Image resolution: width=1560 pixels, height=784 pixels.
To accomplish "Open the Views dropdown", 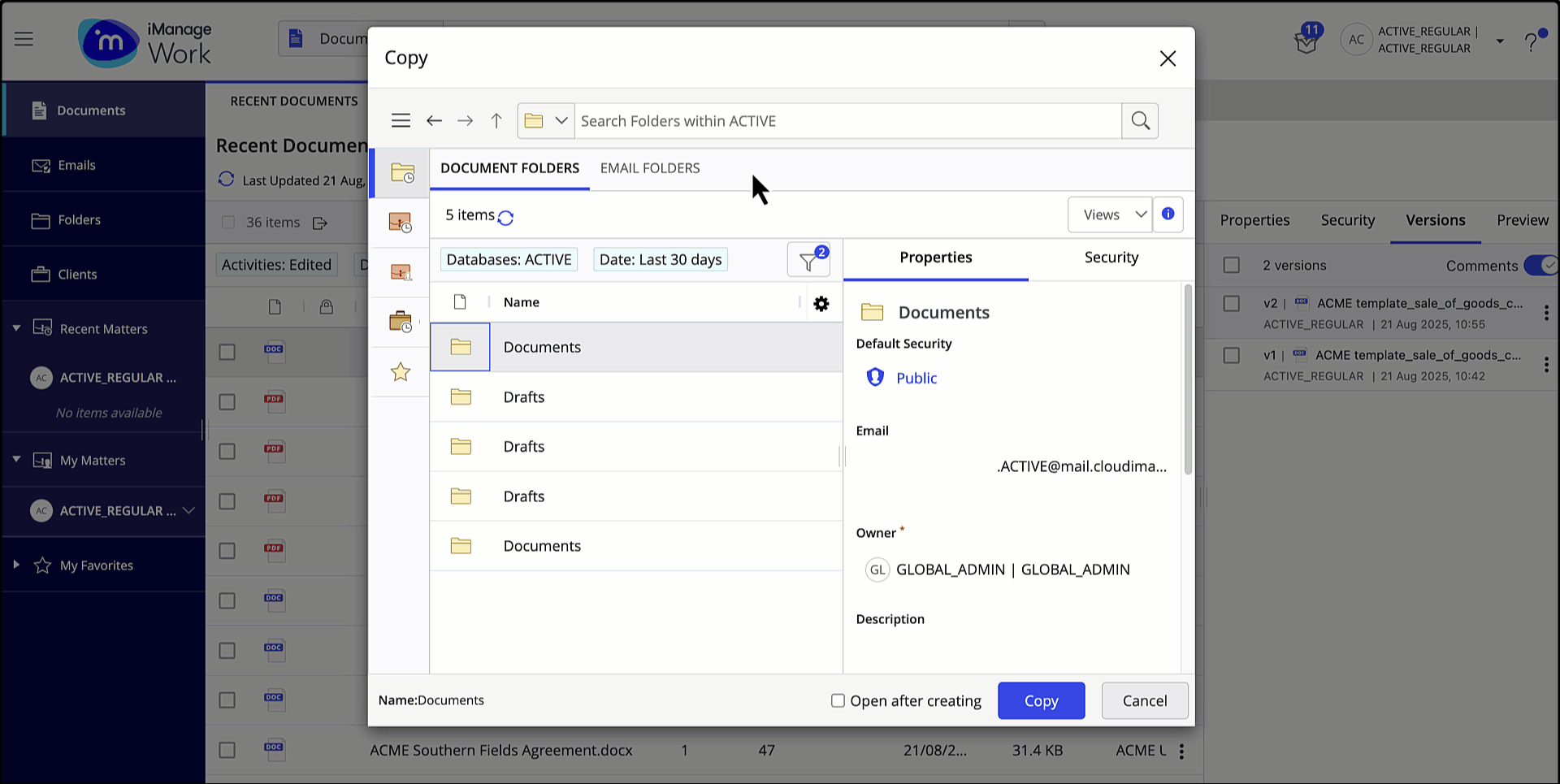I will [1110, 214].
